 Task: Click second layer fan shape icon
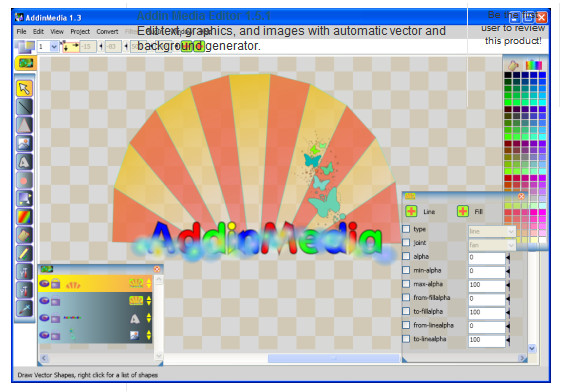136,300
